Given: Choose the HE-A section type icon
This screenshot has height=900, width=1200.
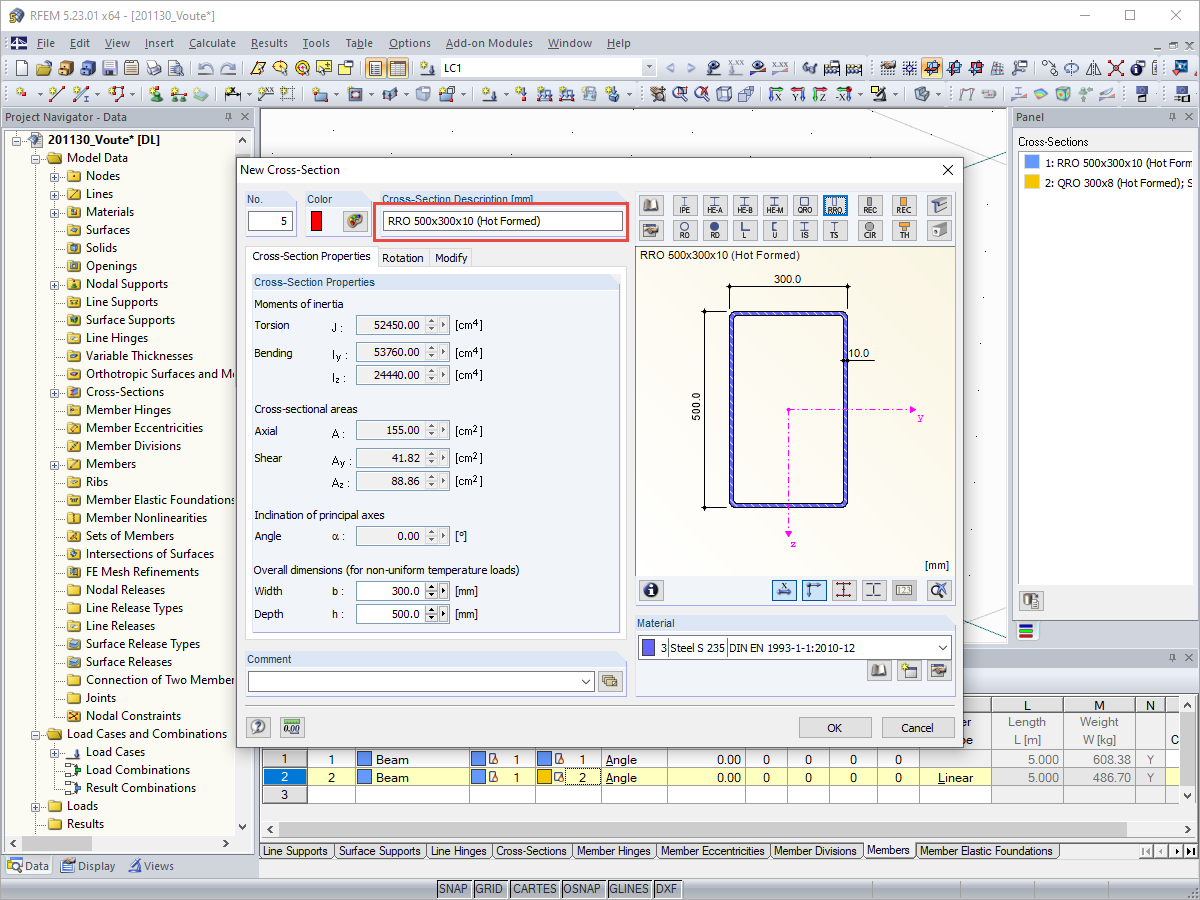Looking at the screenshot, I should (714, 205).
